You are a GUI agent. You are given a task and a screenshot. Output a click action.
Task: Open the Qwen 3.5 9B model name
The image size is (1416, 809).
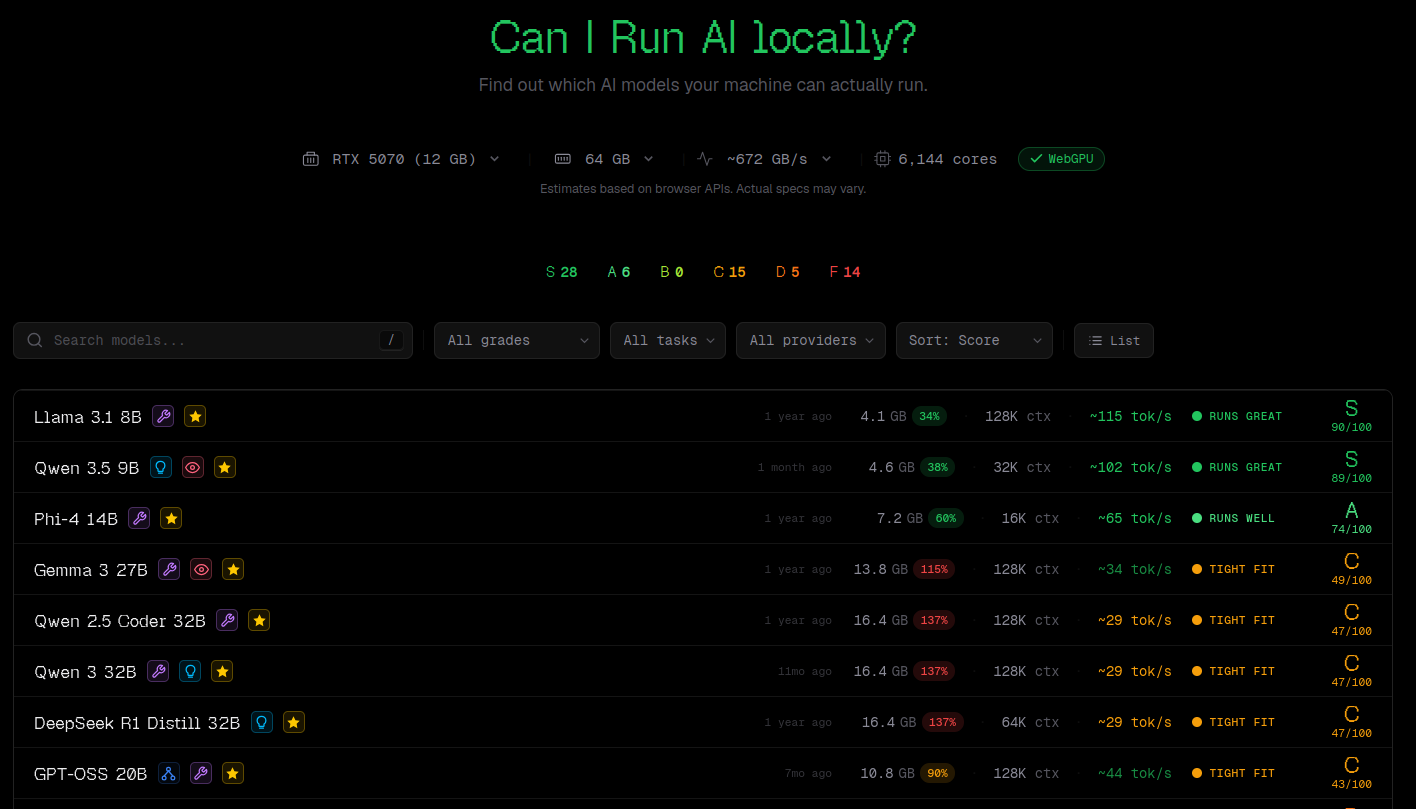pyautogui.click(x=86, y=468)
